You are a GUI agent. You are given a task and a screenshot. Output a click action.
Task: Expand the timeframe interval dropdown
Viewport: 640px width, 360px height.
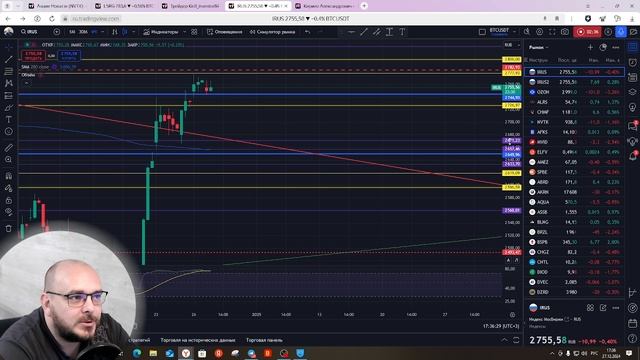coord(102,32)
